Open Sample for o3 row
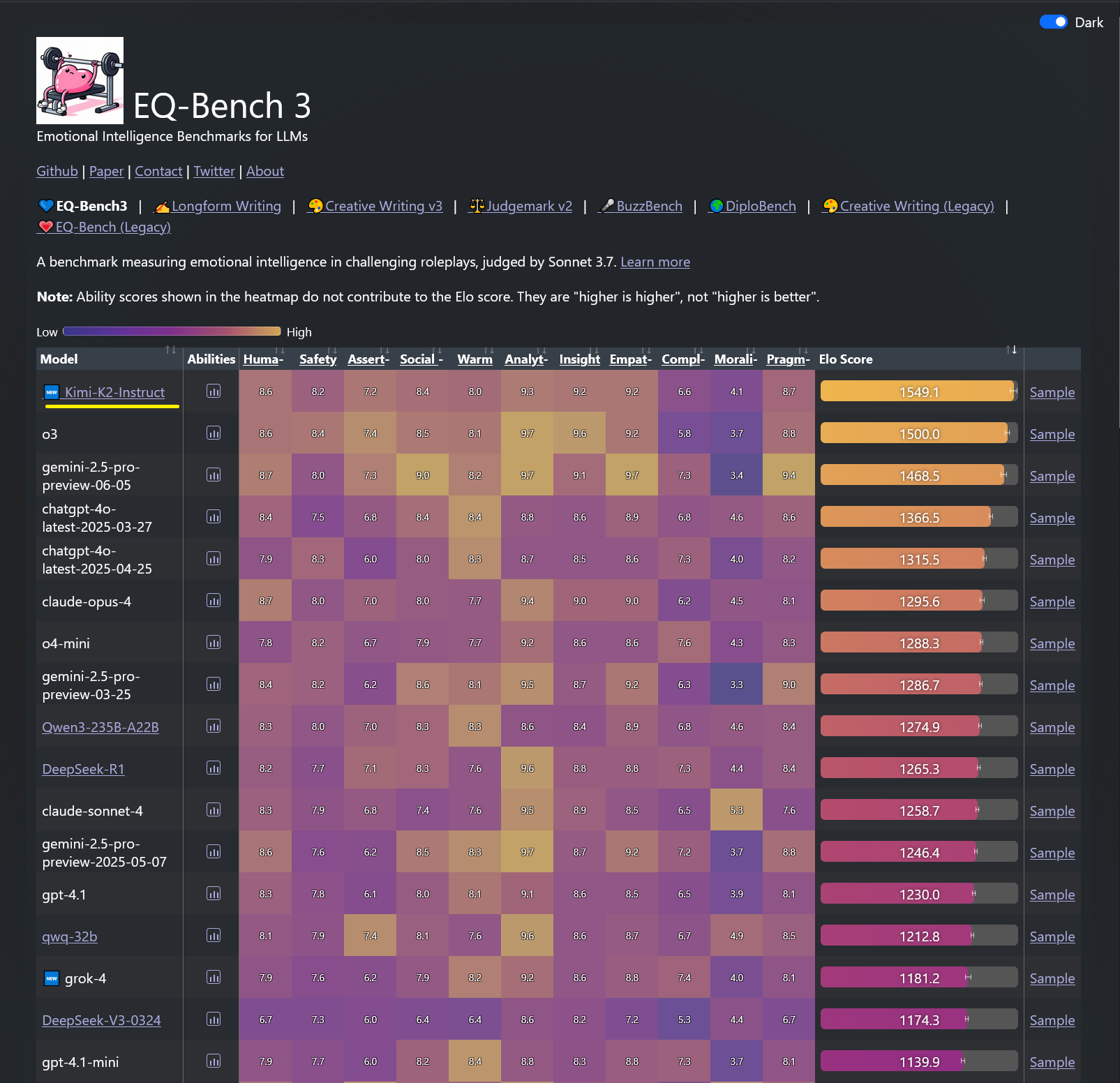 (1052, 434)
